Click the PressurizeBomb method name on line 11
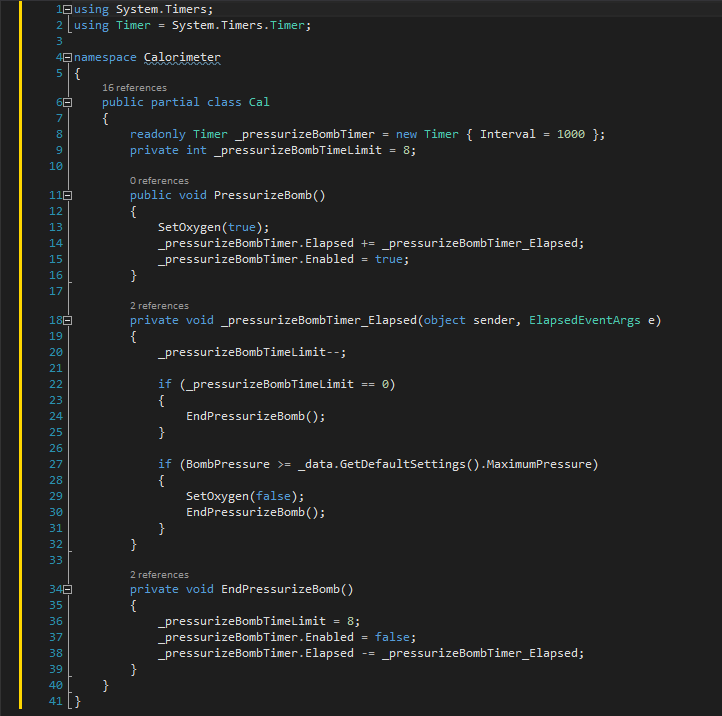This screenshot has height=716, width=722. point(263,195)
